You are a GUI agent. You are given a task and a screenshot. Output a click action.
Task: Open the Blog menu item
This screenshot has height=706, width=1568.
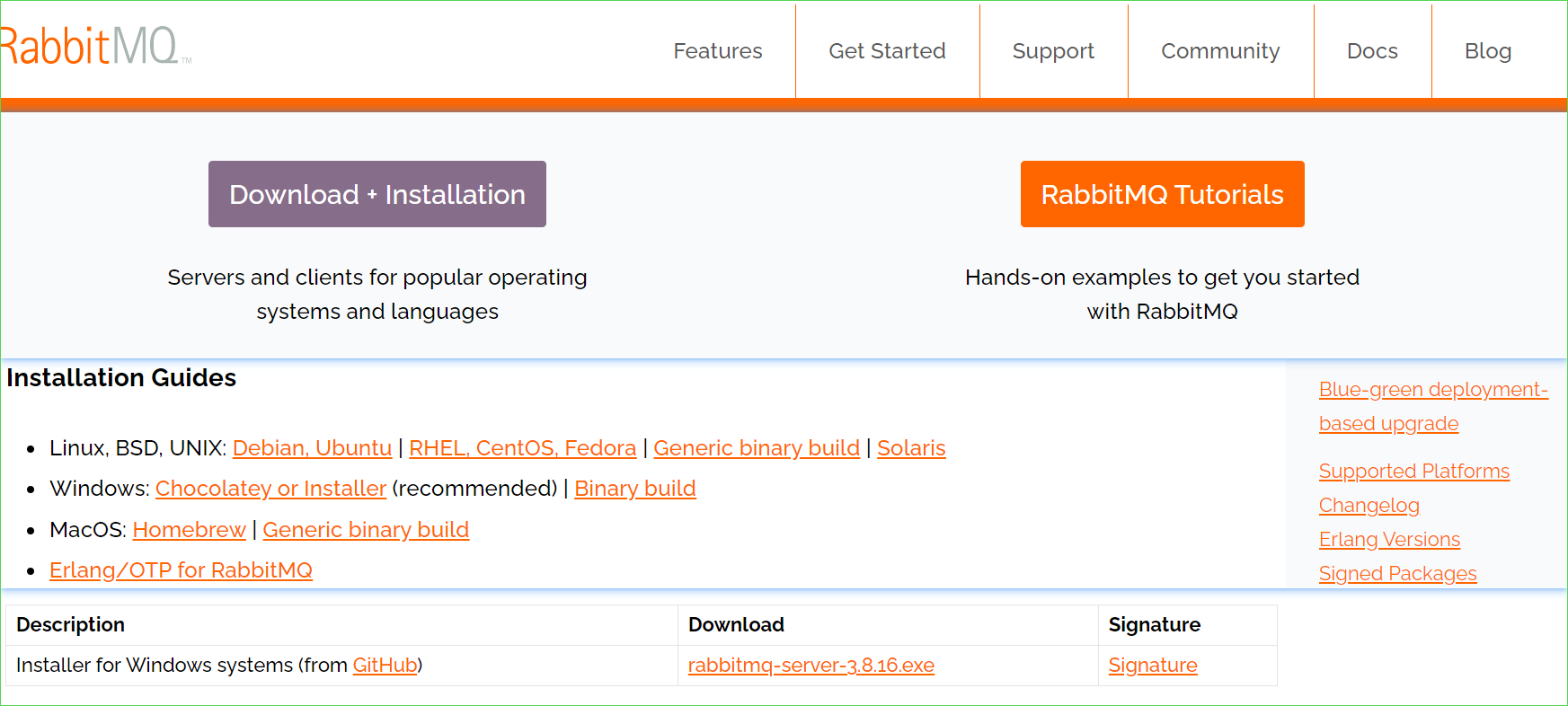coord(1488,51)
